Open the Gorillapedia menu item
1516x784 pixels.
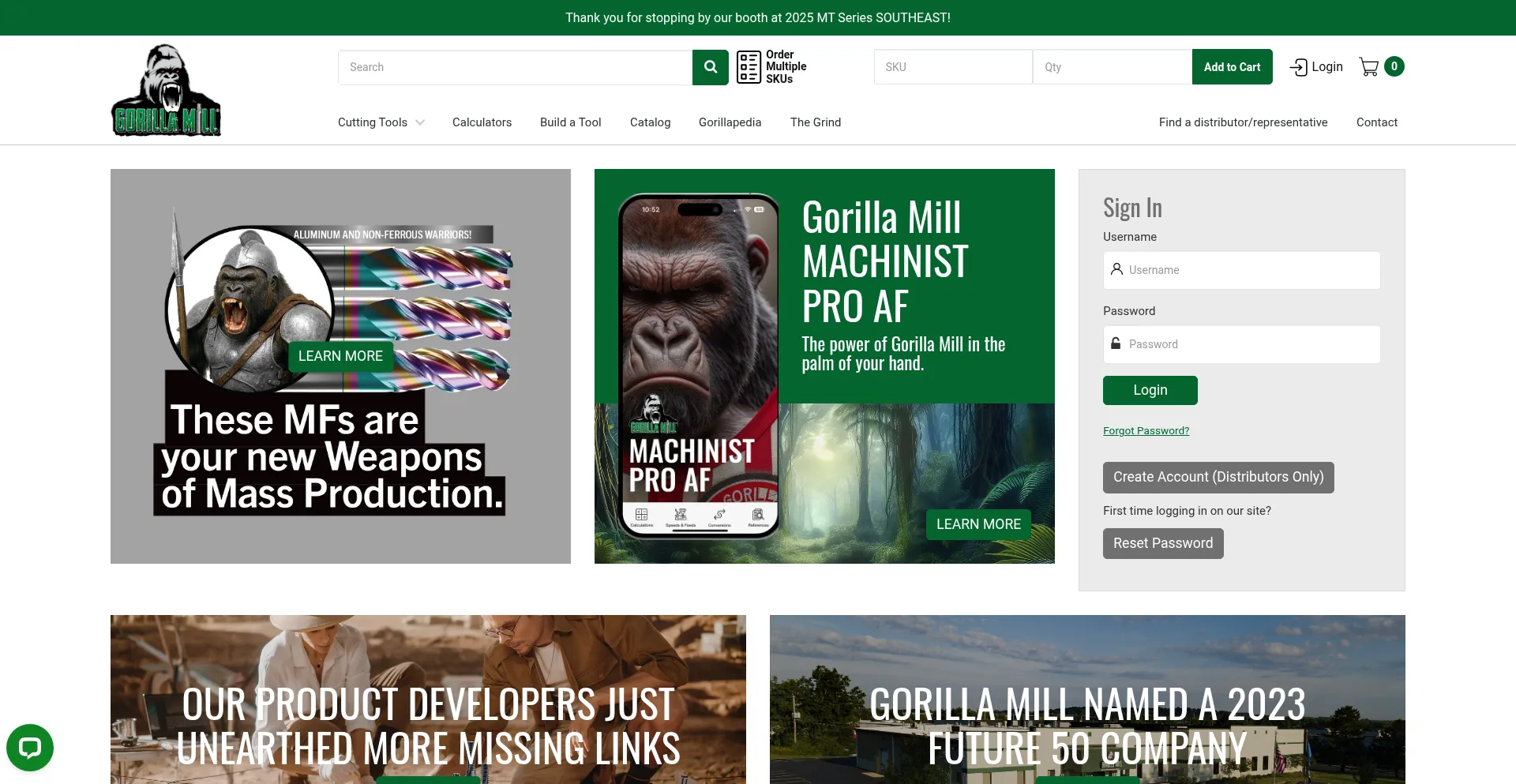point(730,122)
